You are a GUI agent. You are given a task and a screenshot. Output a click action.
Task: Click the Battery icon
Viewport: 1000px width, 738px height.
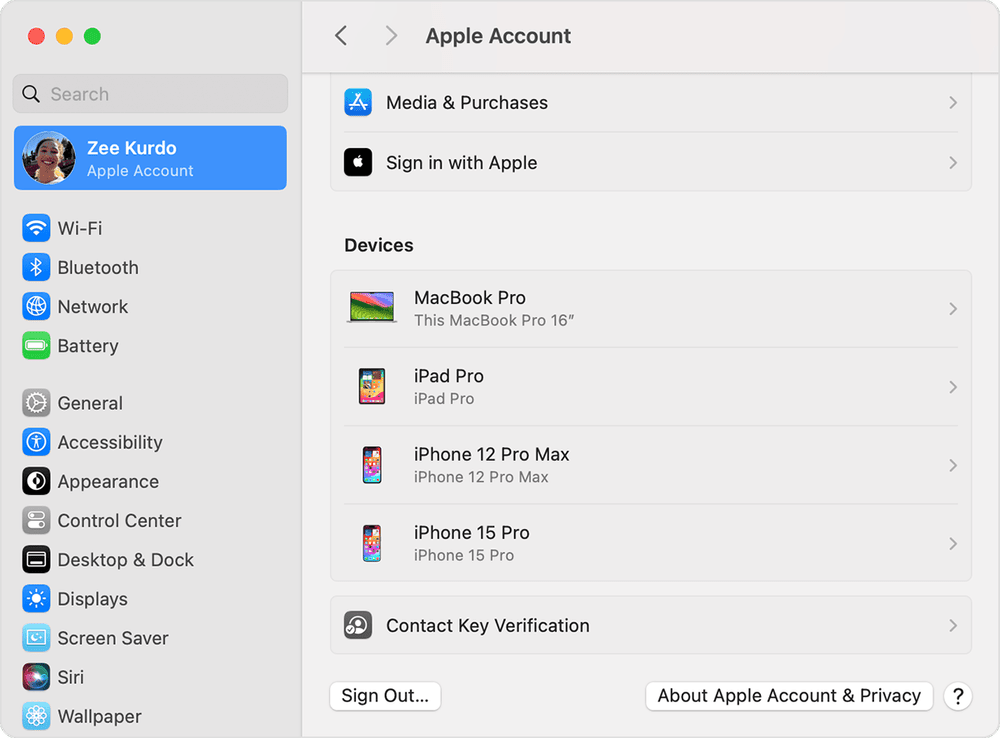pyautogui.click(x=37, y=345)
